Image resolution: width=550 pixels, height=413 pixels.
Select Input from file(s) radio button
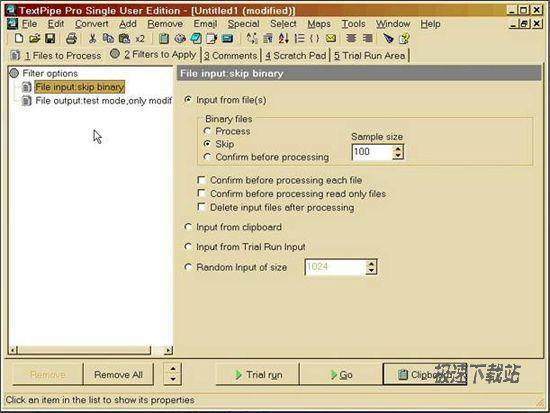coord(188,100)
